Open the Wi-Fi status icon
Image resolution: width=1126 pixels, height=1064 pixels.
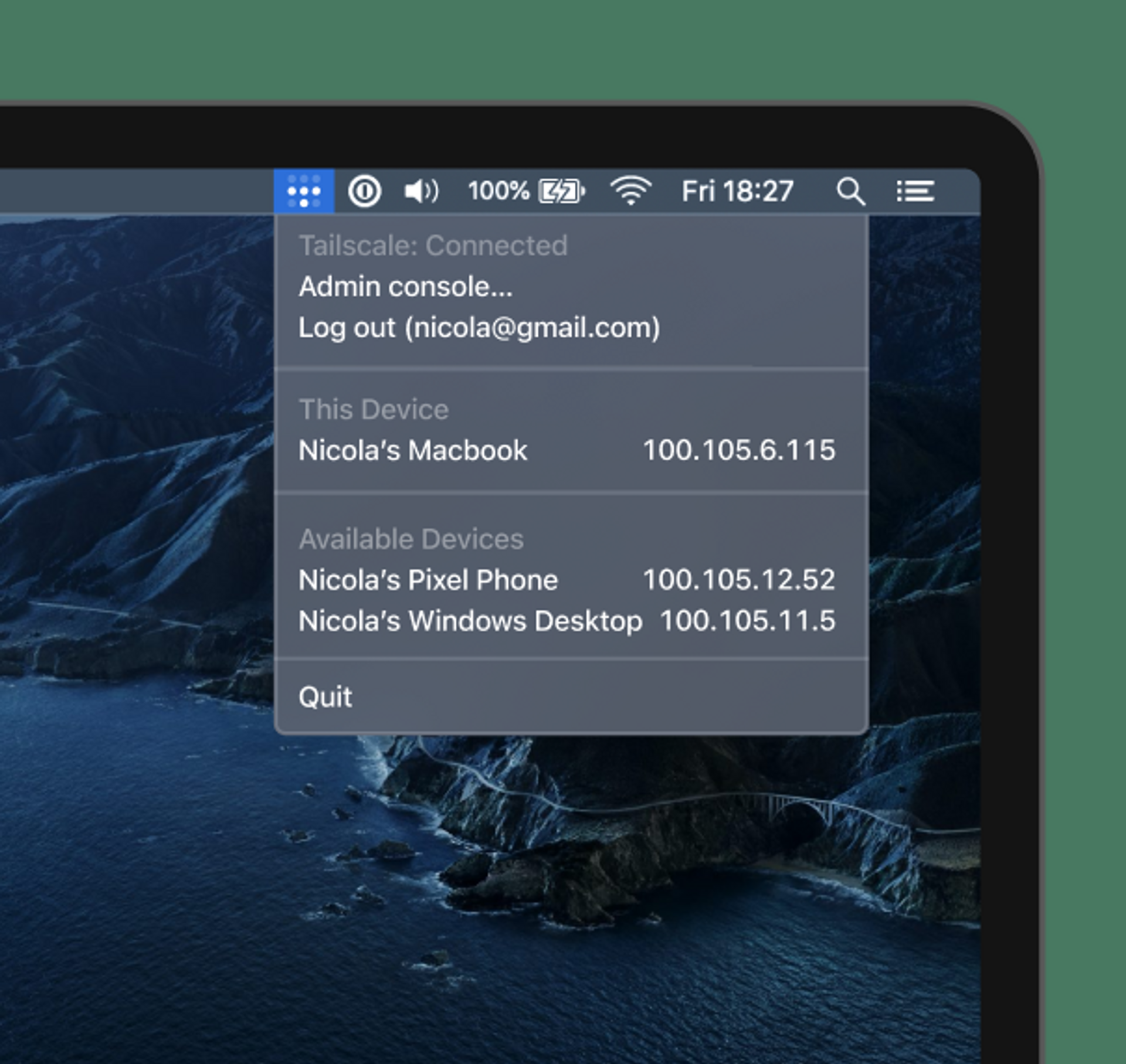pos(630,191)
